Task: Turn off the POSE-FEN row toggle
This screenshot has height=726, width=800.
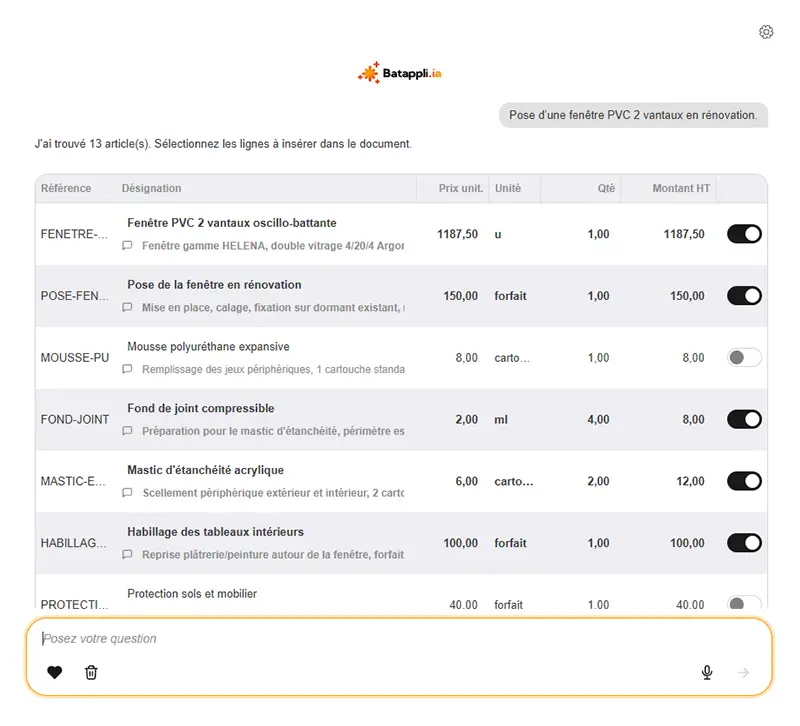Action: coord(744,296)
